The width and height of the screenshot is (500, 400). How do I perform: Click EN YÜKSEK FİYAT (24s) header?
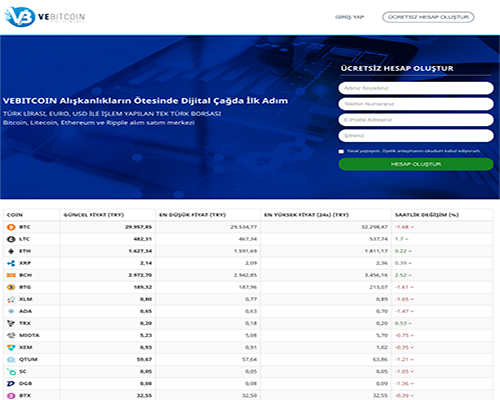pos(306,215)
